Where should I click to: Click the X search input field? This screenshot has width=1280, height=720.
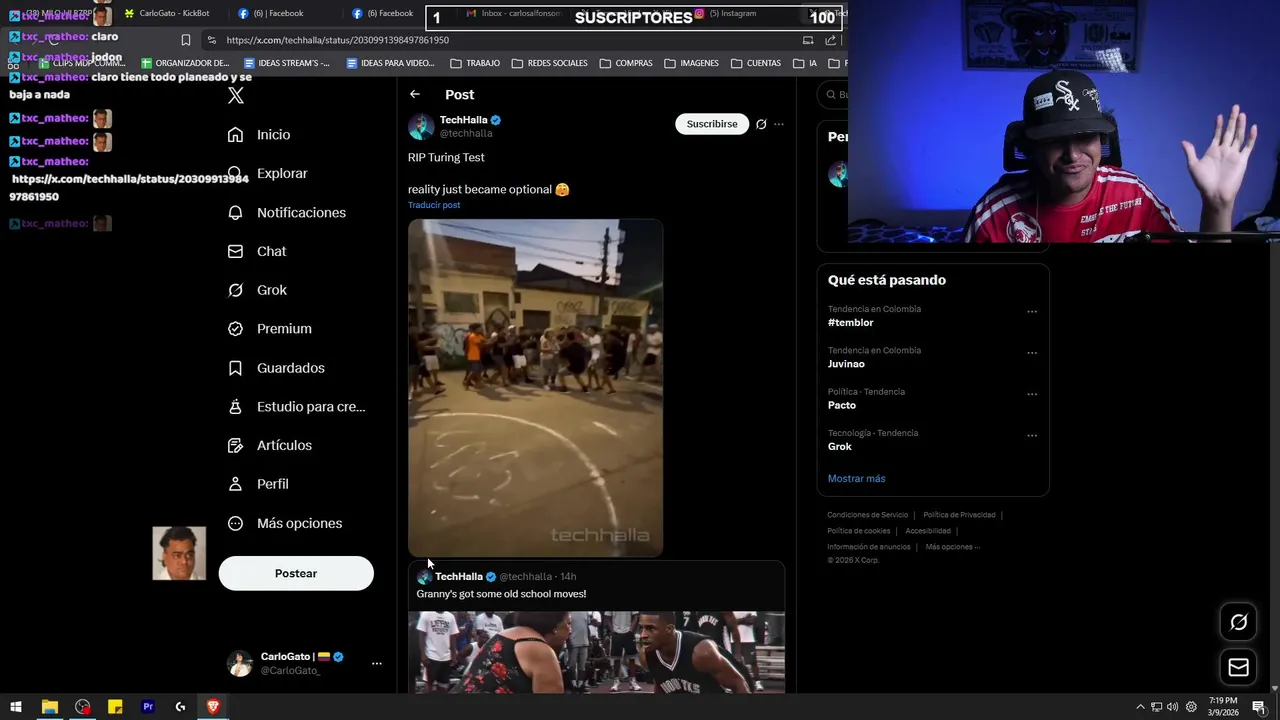(833, 95)
